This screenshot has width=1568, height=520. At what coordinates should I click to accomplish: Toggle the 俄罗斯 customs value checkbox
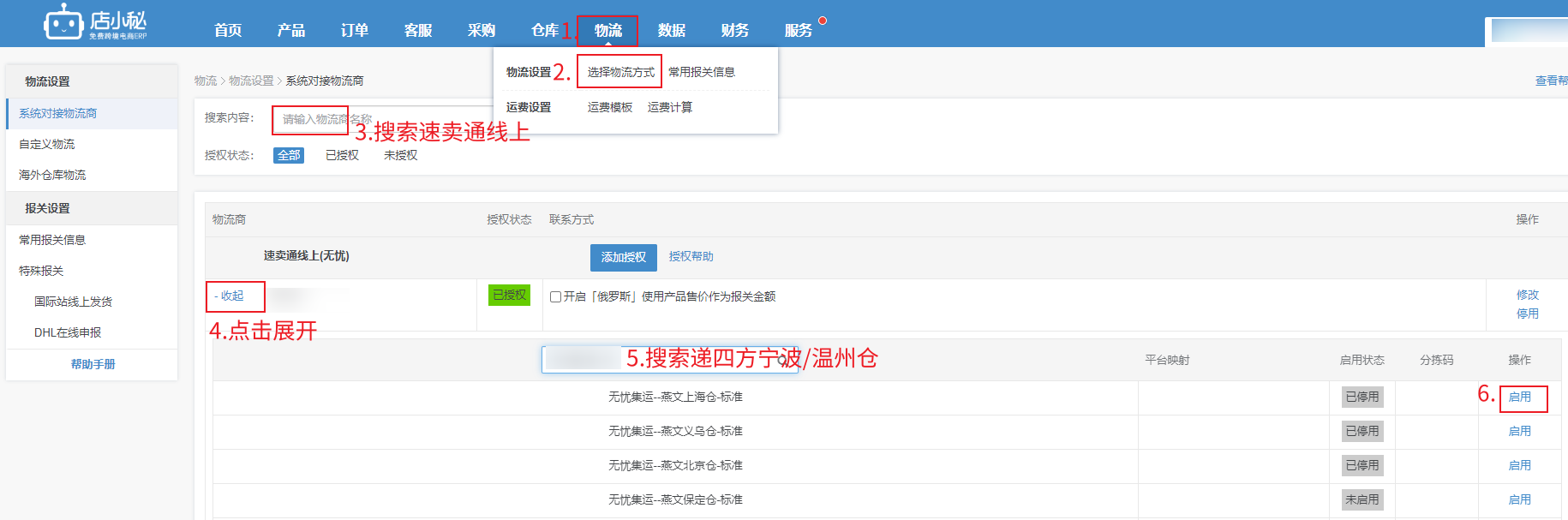(556, 296)
